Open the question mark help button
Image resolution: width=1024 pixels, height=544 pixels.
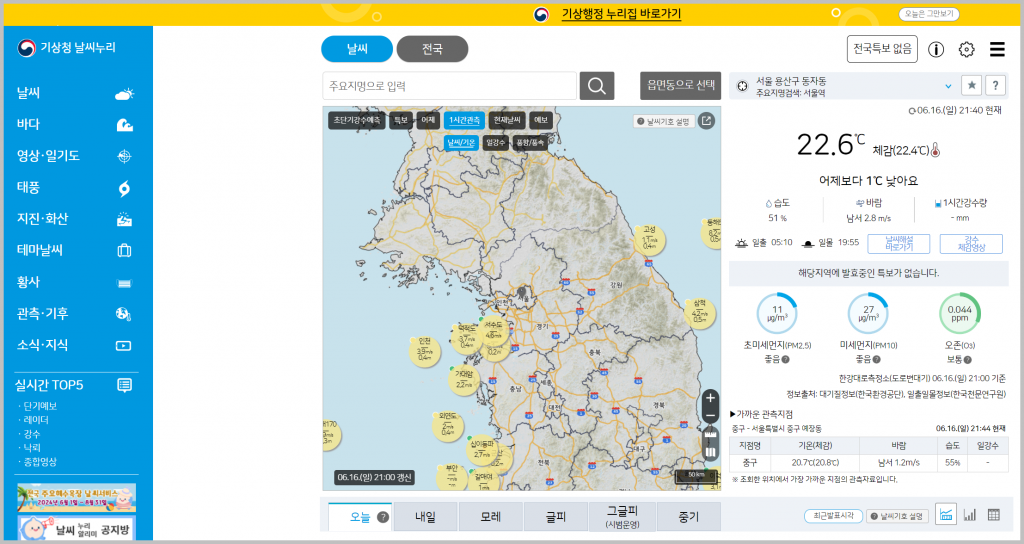pyautogui.click(x=995, y=85)
